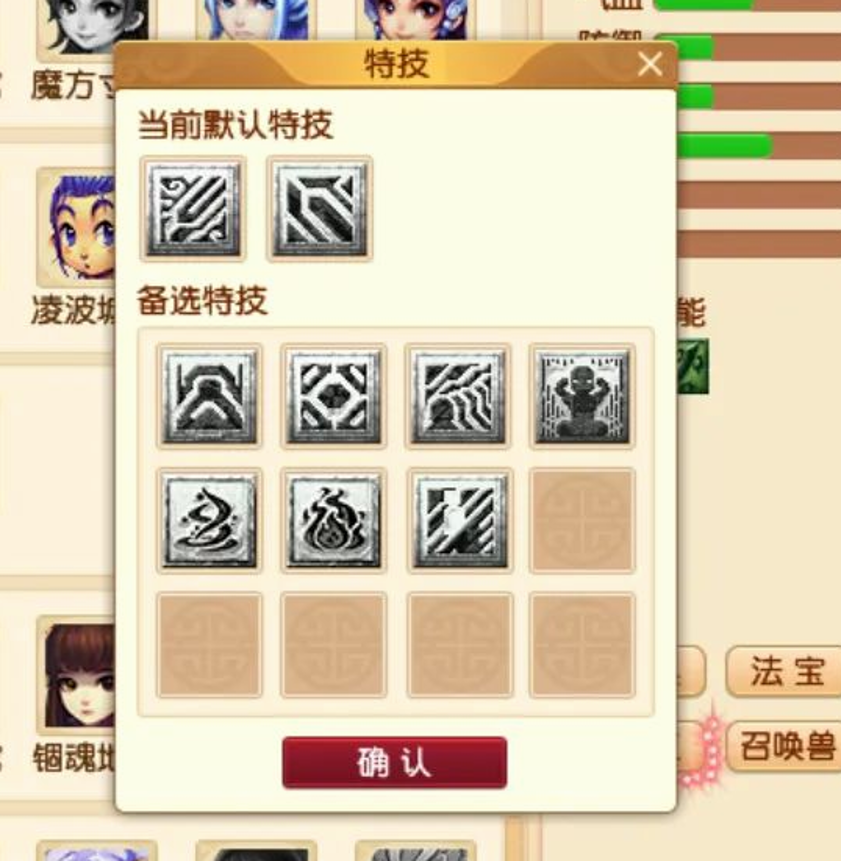Select the first default skill with diagonal stripes
The height and width of the screenshot is (862, 841).
click(193, 209)
